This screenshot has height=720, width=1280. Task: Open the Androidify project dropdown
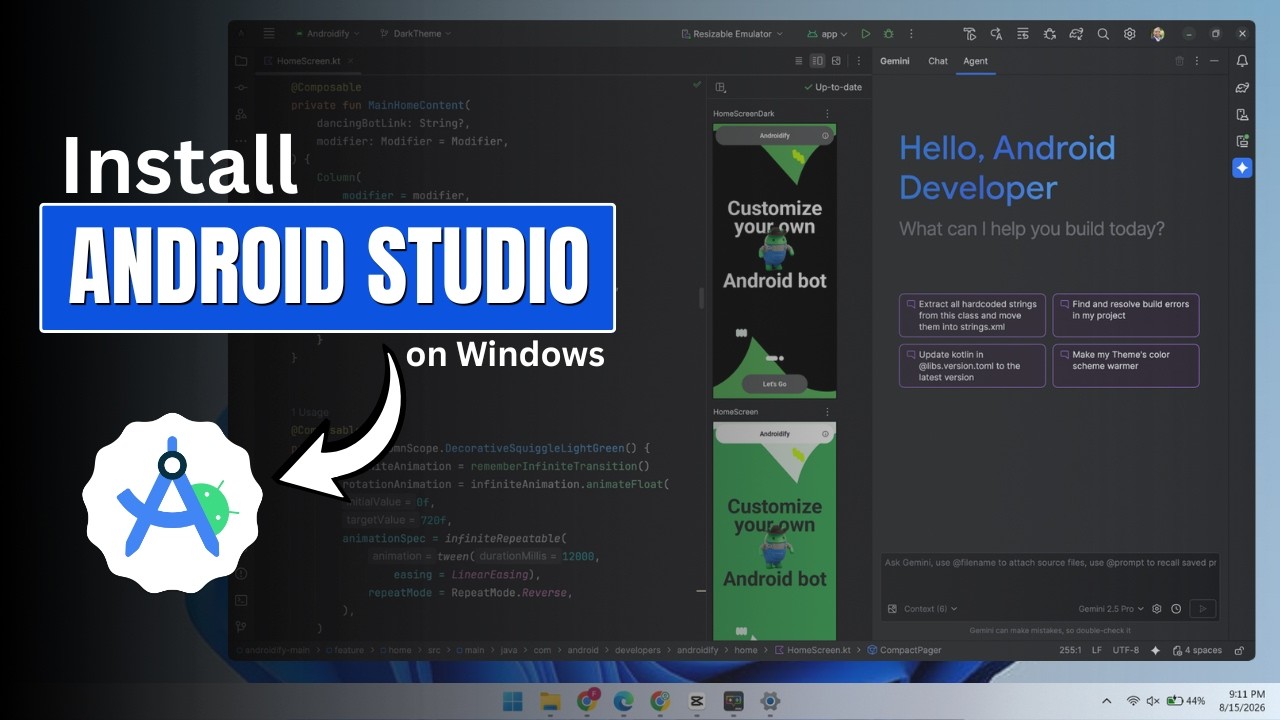329,34
